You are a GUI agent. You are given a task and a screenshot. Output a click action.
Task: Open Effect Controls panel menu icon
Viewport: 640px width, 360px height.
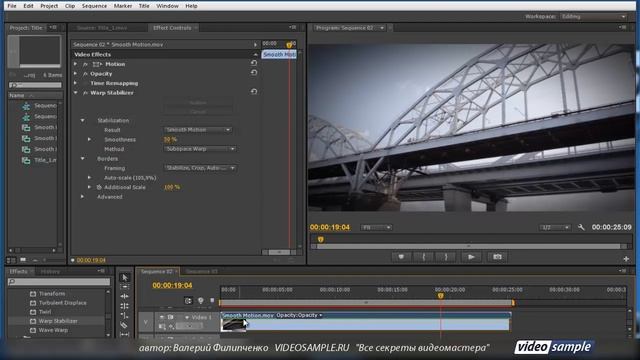point(293,27)
